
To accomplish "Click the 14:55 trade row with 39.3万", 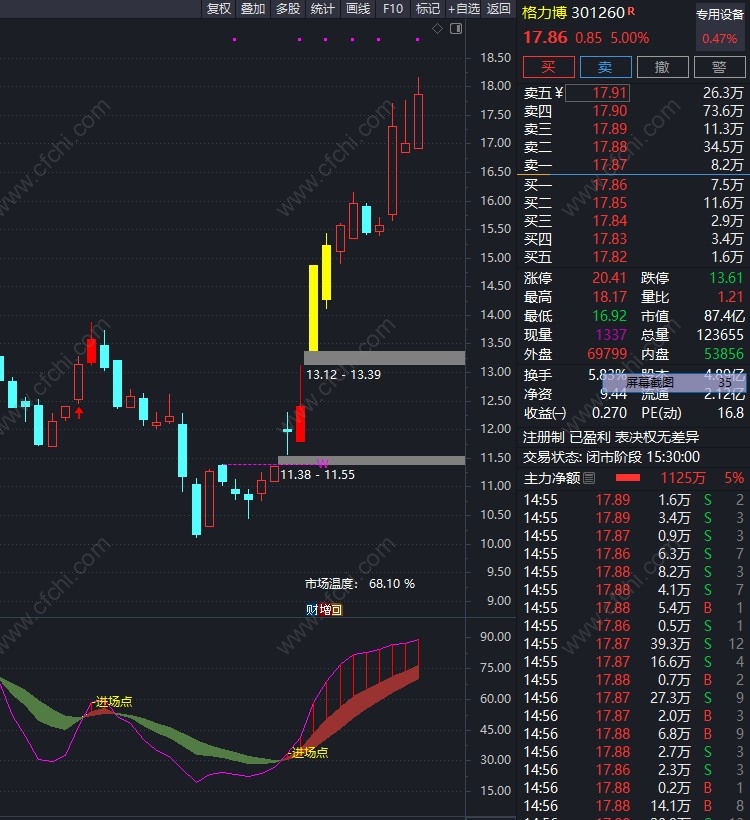I will tap(633, 644).
